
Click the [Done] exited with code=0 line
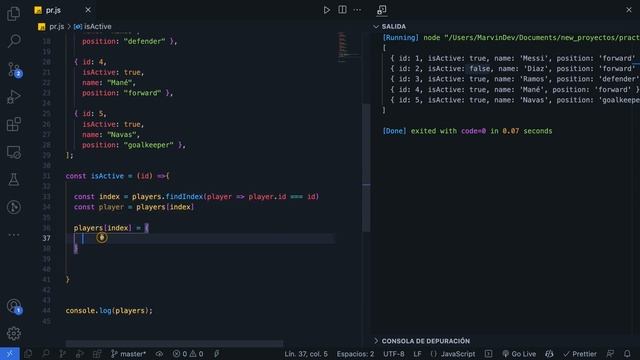click(x=467, y=131)
